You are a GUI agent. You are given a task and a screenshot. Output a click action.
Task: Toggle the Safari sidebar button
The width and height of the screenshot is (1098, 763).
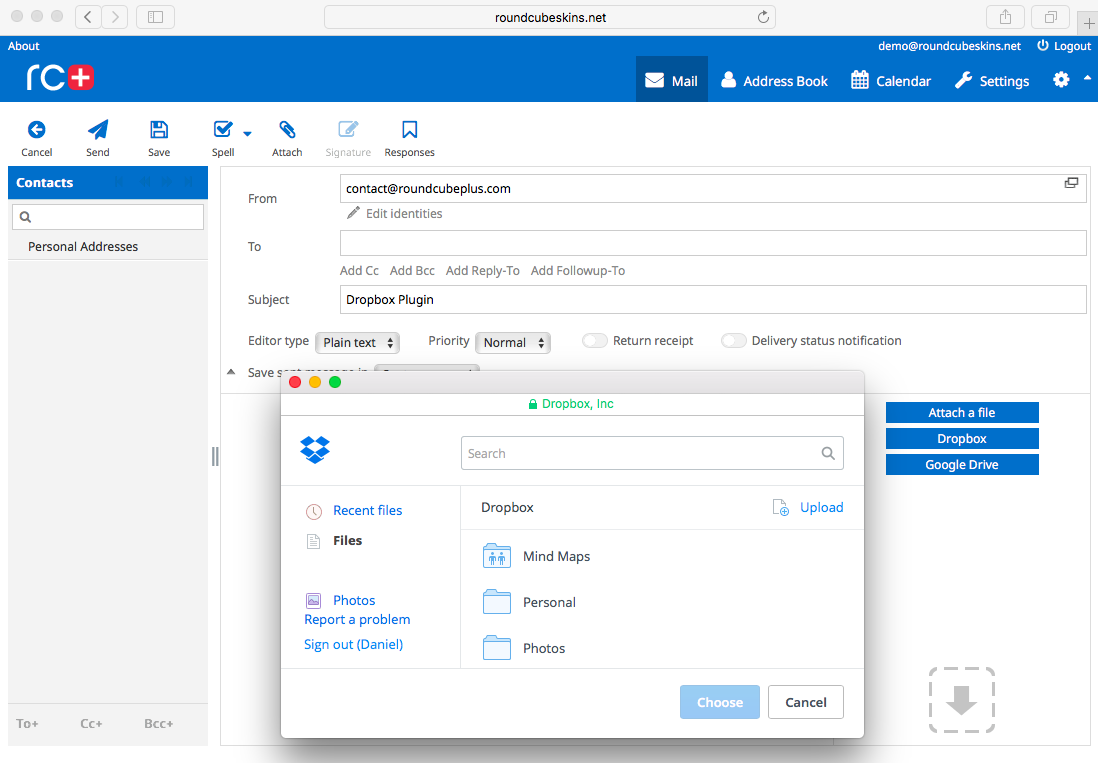pos(155,17)
